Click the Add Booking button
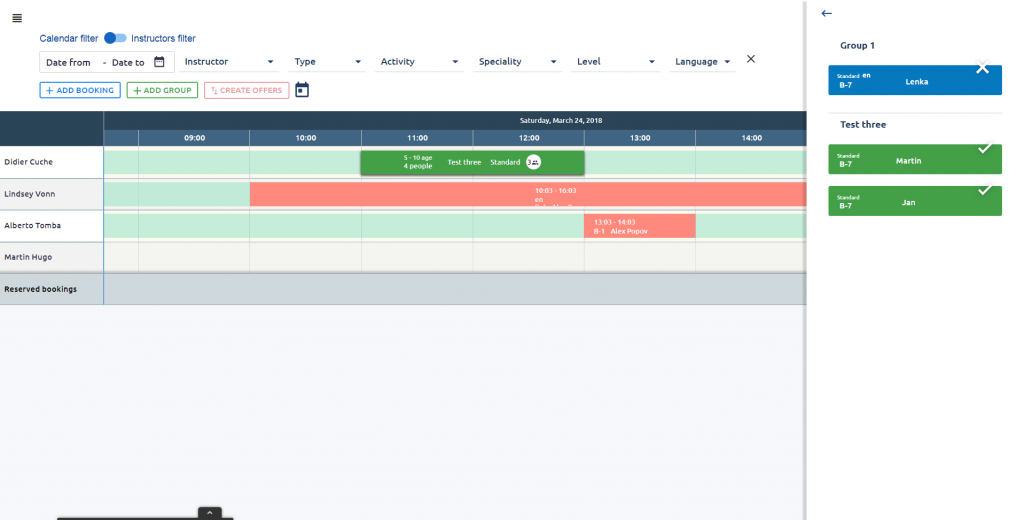 (80, 90)
